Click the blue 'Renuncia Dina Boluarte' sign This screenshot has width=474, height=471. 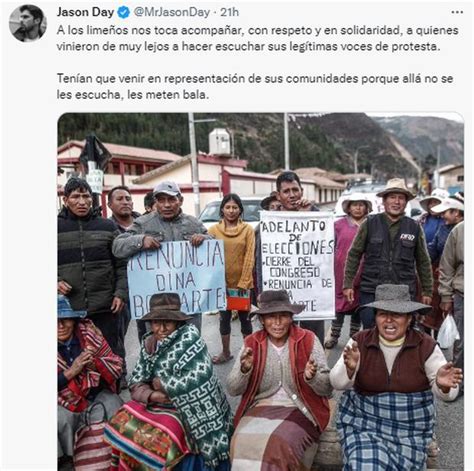[x=176, y=278]
